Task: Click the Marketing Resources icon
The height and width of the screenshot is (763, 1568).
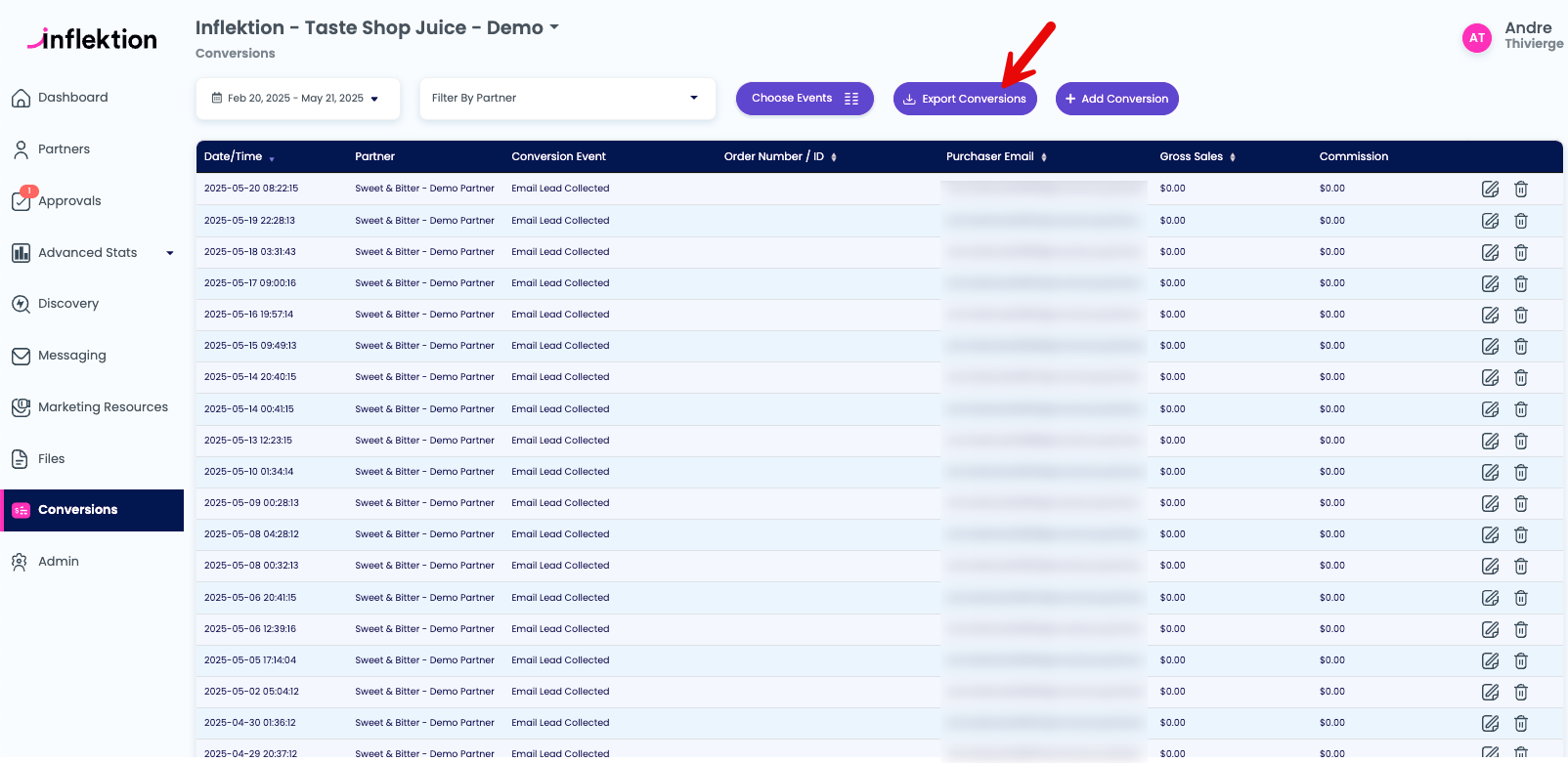Action: click(x=21, y=407)
